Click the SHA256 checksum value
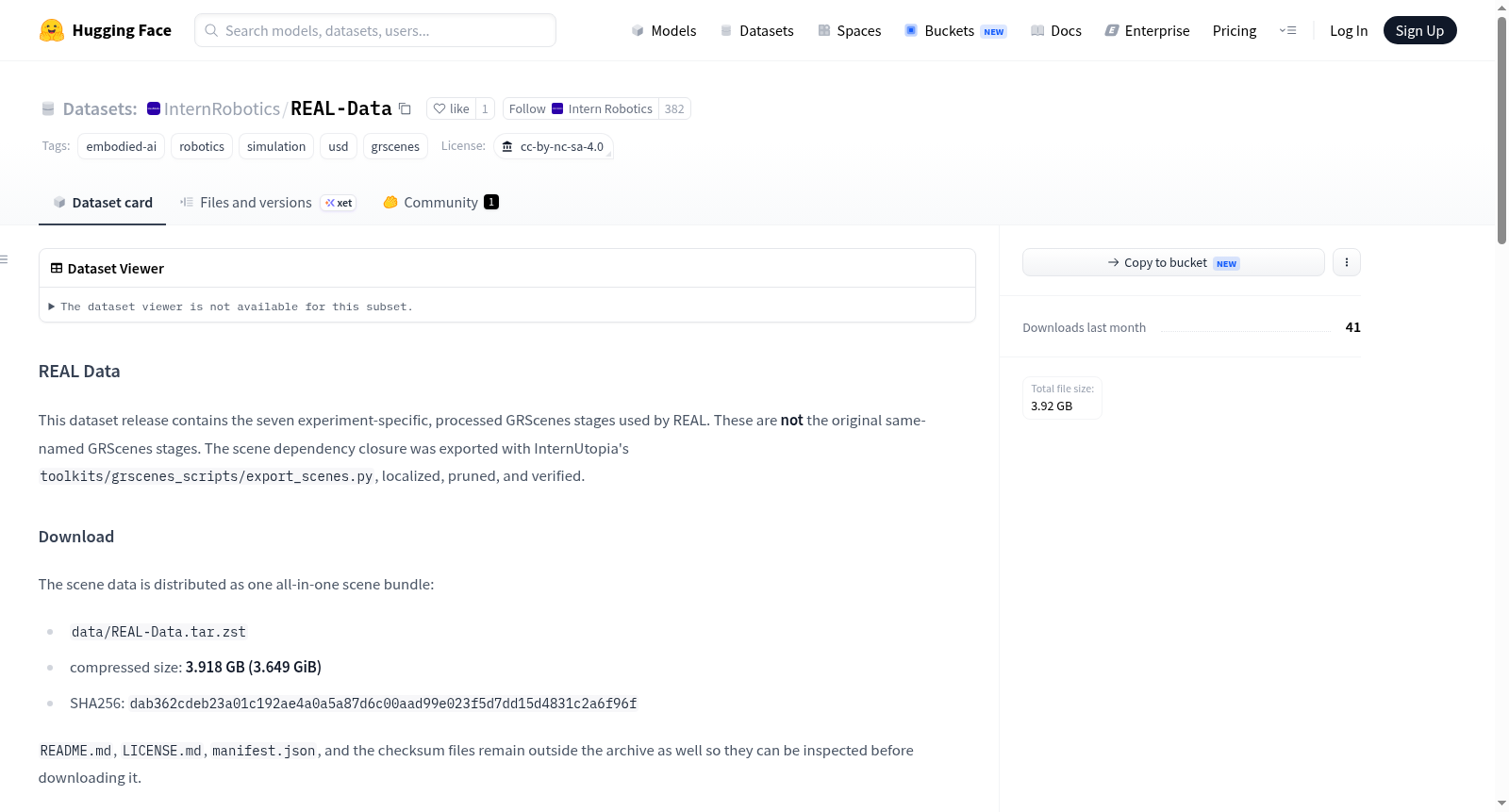The image size is (1509, 812). coord(383,704)
